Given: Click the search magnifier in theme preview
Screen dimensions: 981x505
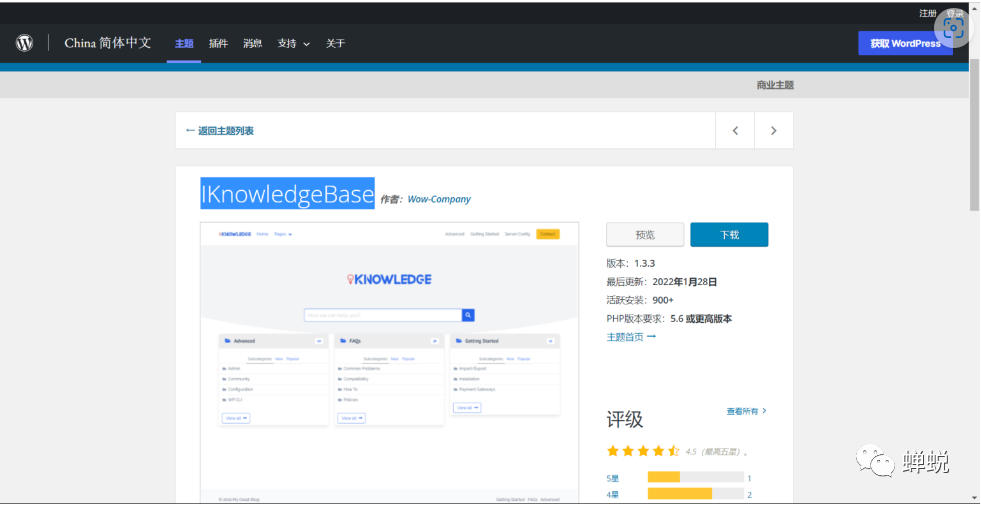Looking at the screenshot, I should click(x=468, y=315).
